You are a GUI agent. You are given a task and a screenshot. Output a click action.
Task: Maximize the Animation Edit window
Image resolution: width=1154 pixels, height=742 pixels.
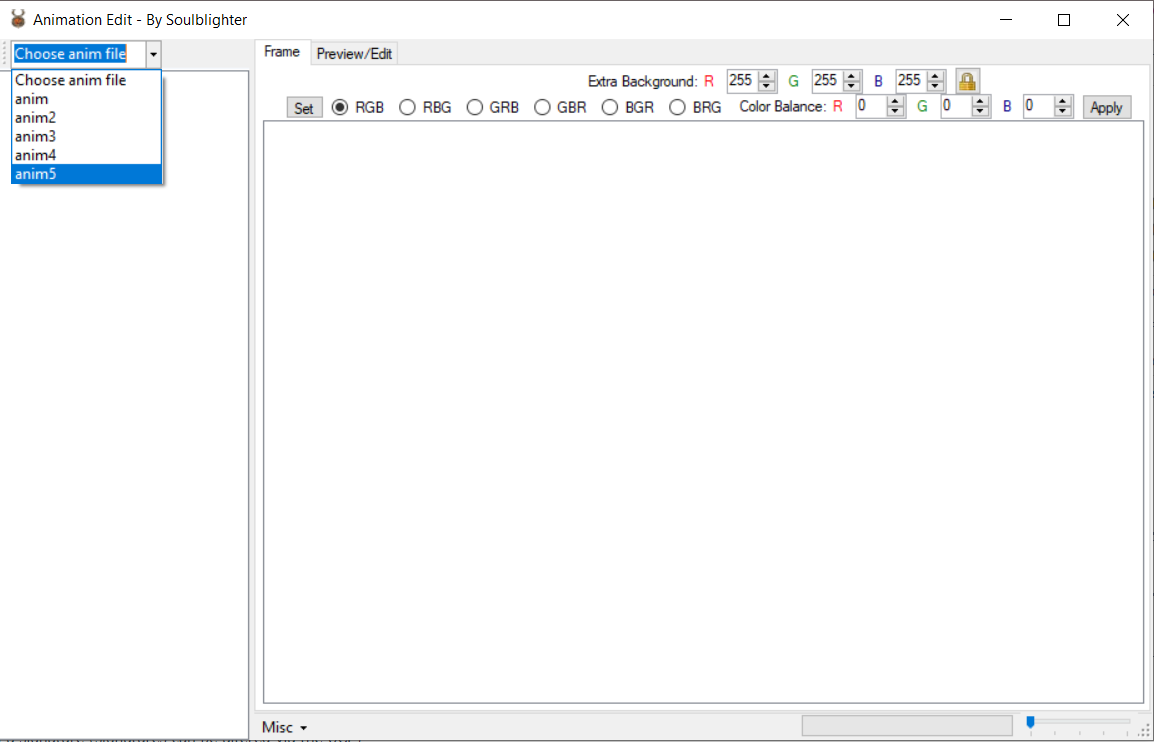tap(1064, 20)
